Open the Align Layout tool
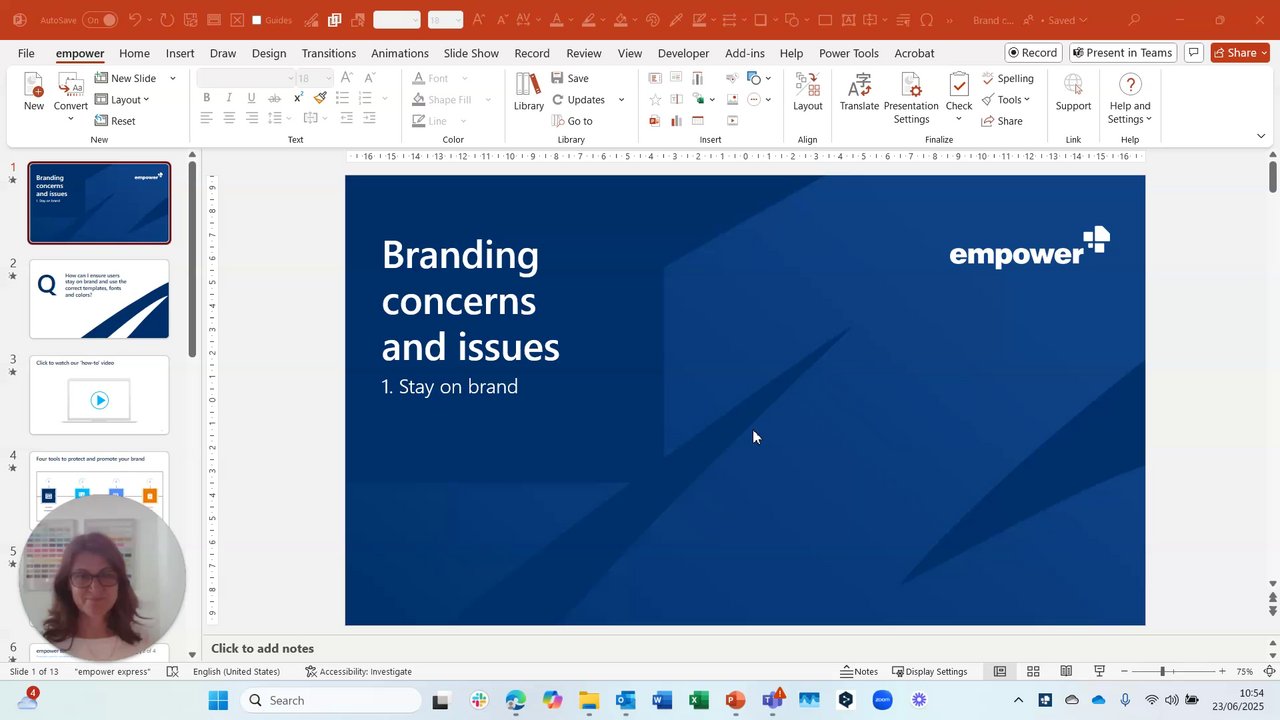Screen dimensions: 1280x720 click(x=807, y=92)
